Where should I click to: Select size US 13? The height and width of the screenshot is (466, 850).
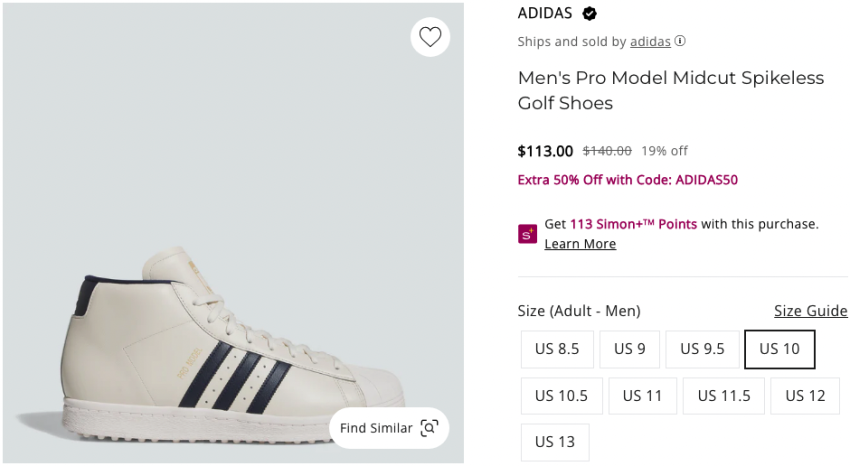[x=555, y=442]
